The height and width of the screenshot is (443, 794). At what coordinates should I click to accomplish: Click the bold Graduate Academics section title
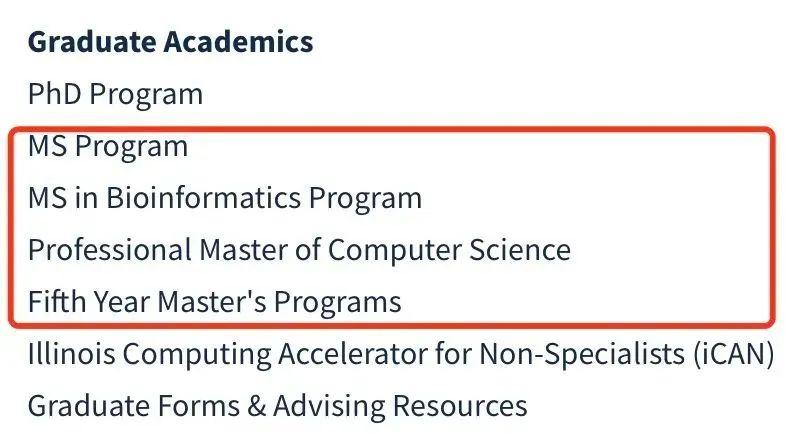(171, 42)
